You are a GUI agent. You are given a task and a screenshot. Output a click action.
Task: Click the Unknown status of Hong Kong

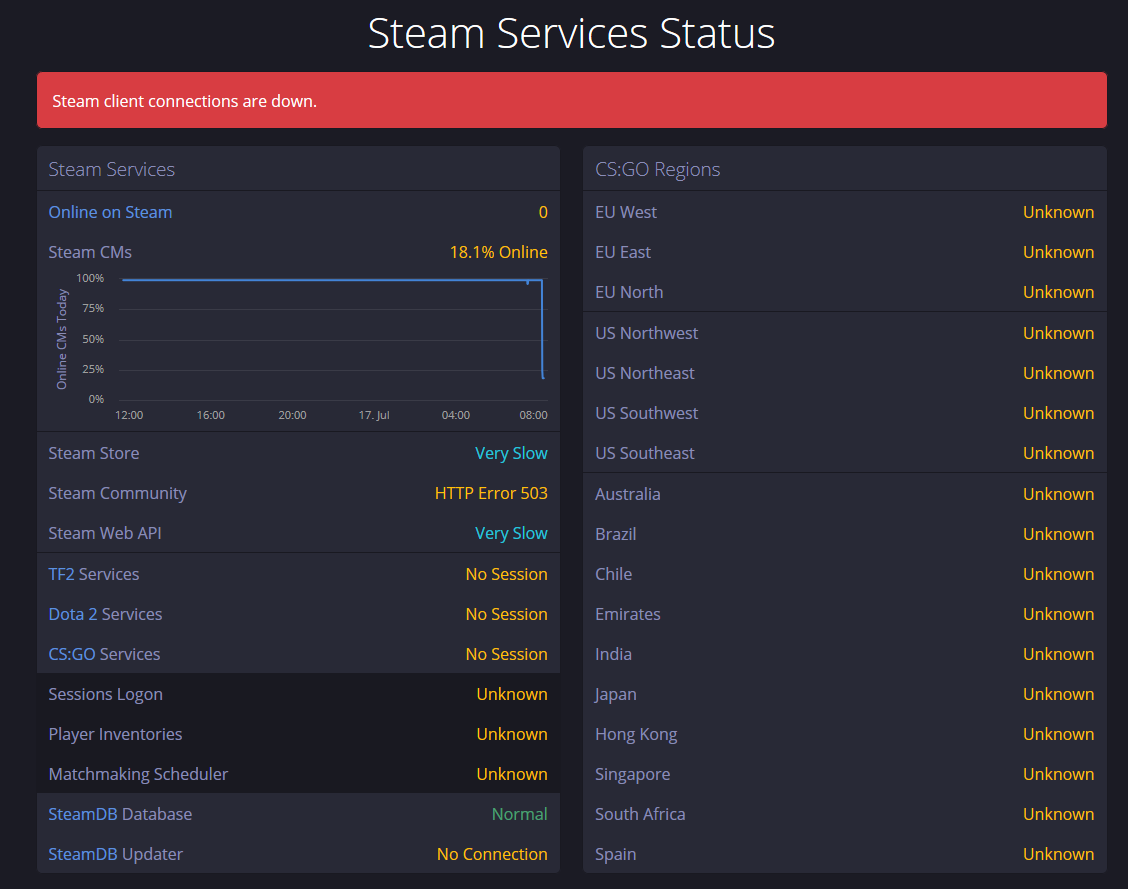1059,734
